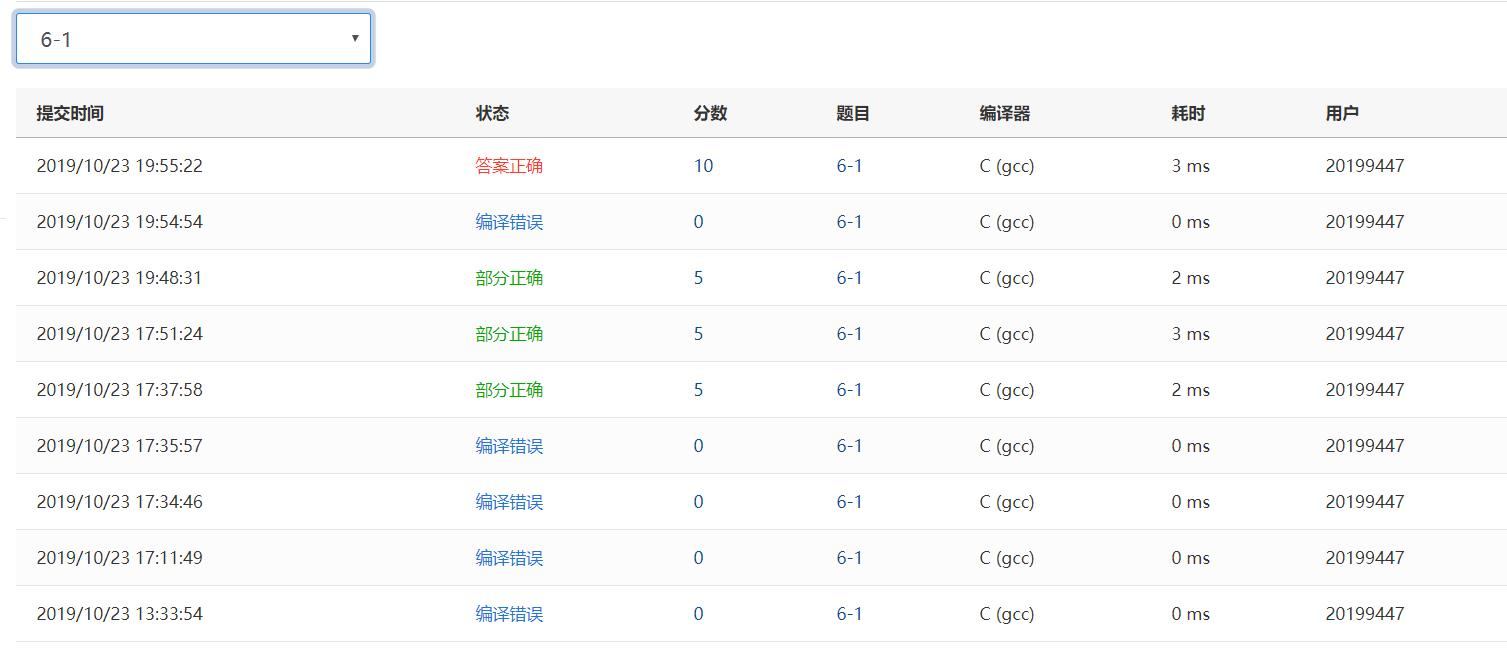Click the 耗时 column header
Image resolution: width=1507 pixels, height=667 pixels.
(1188, 114)
